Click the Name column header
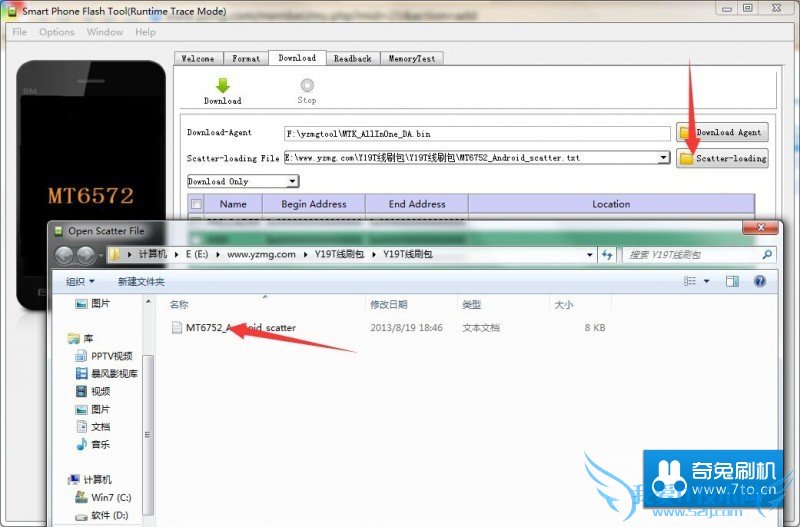This screenshot has width=800, height=527. click(x=233, y=204)
